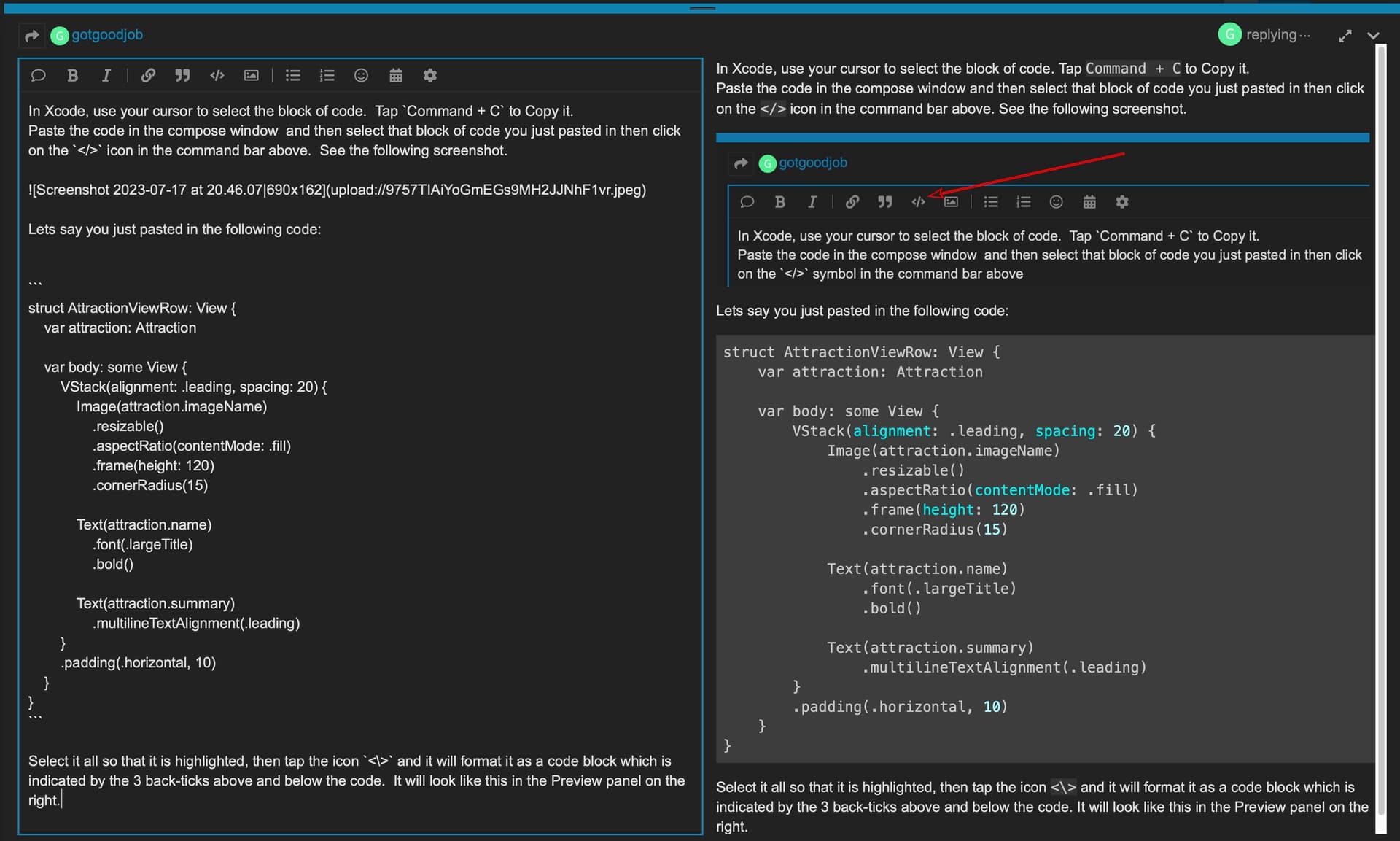Click the green G avatar next to gotgoodjob
The image size is (1400, 841).
pyautogui.click(x=59, y=35)
